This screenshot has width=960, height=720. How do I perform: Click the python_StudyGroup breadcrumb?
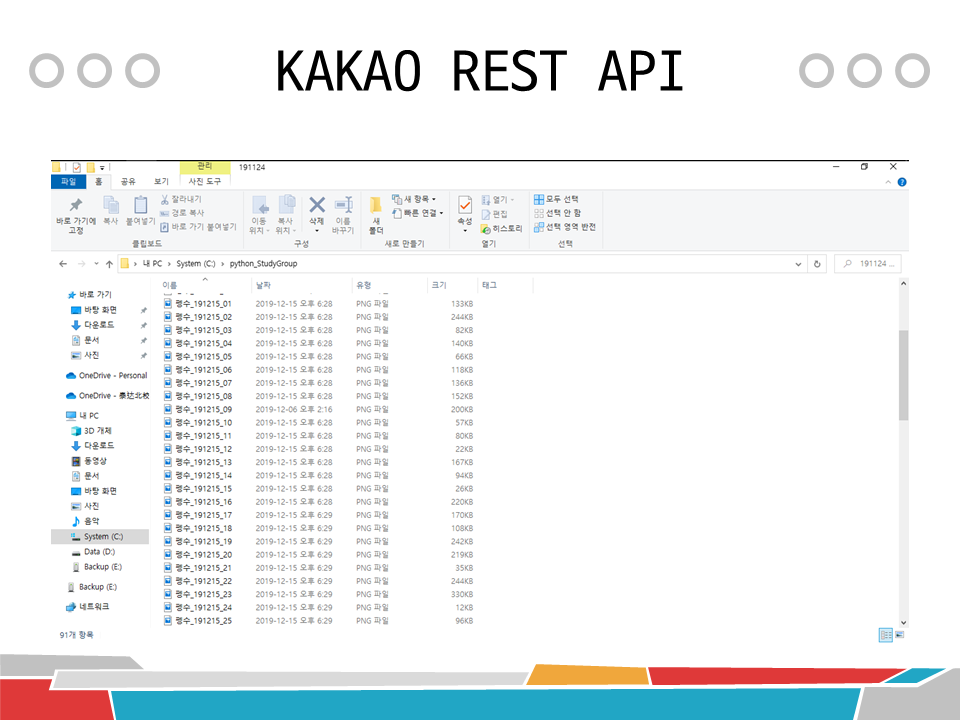(x=263, y=264)
